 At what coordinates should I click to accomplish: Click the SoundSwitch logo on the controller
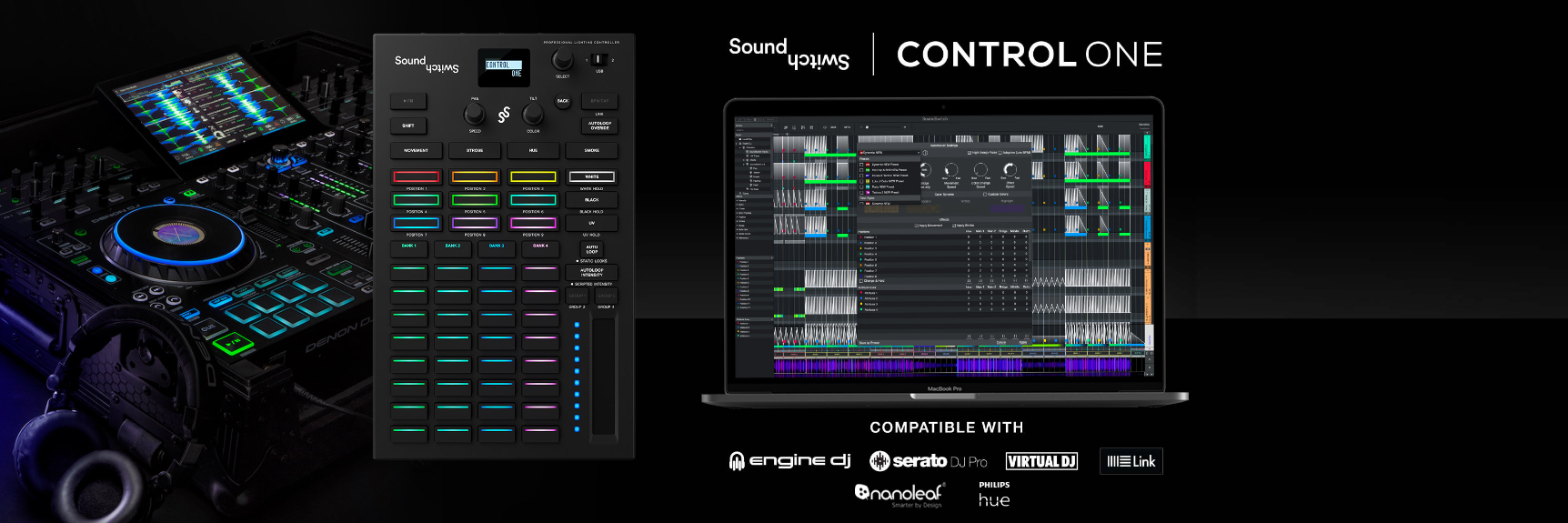pyautogui.click(x=427, y=64)
